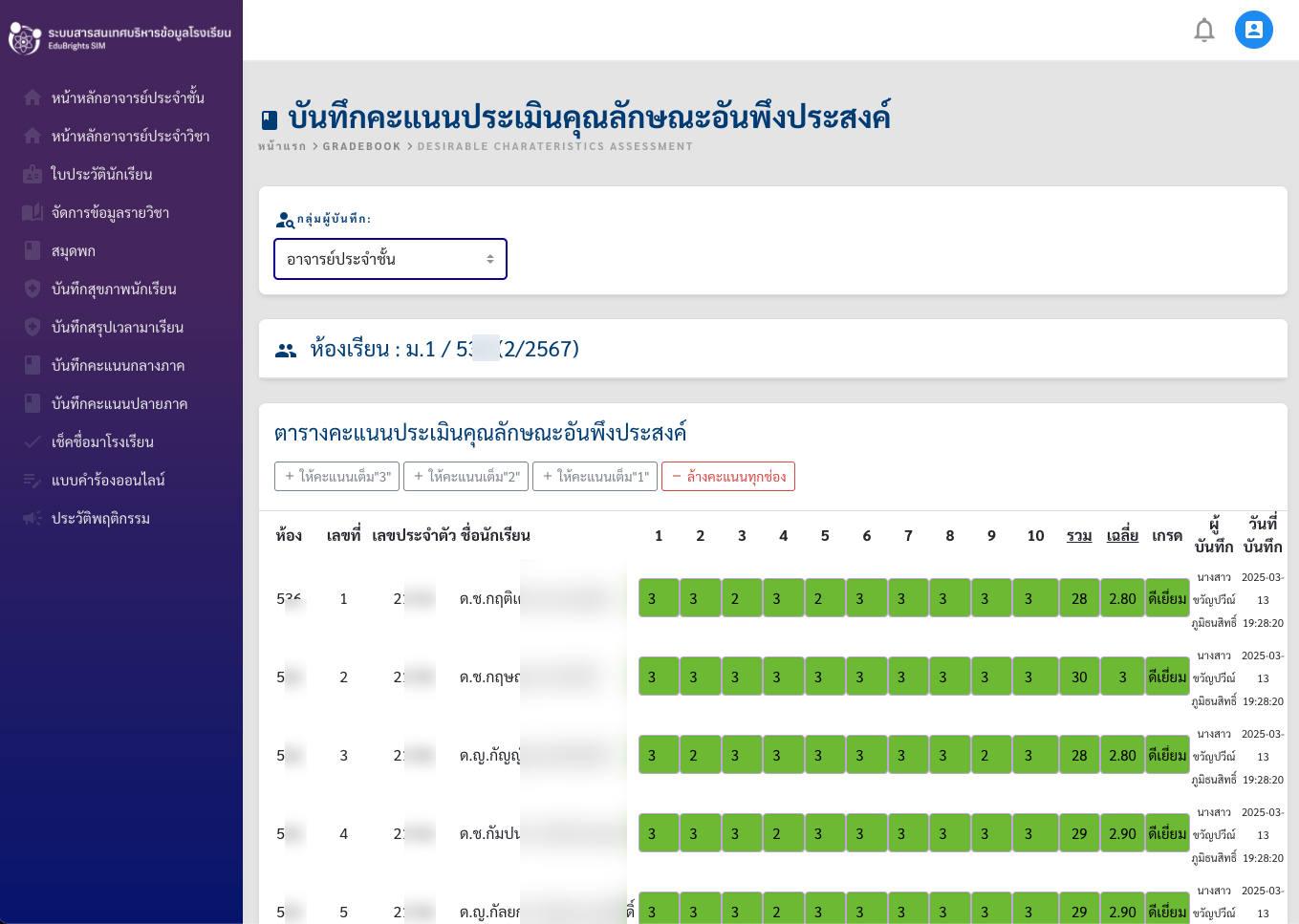Click the บันทึกสุขภาพนักเรียน shield icon

(x=32, y=289)
